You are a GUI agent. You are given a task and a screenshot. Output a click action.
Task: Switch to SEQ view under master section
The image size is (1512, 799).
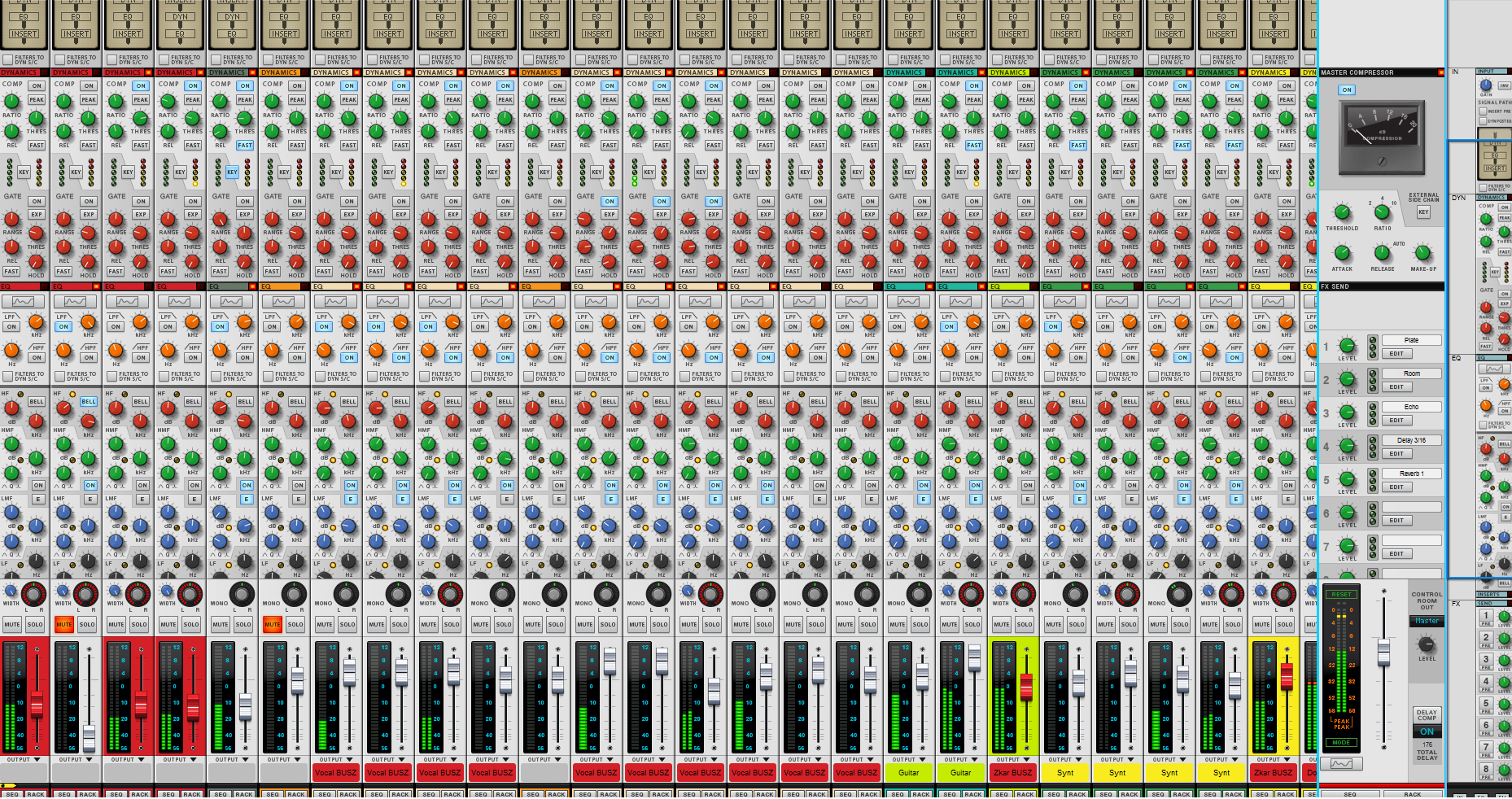(x=1350, y=794)
